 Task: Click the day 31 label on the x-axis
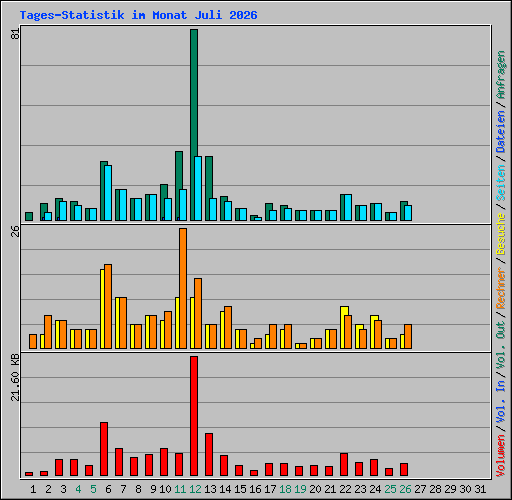[480, 489]
